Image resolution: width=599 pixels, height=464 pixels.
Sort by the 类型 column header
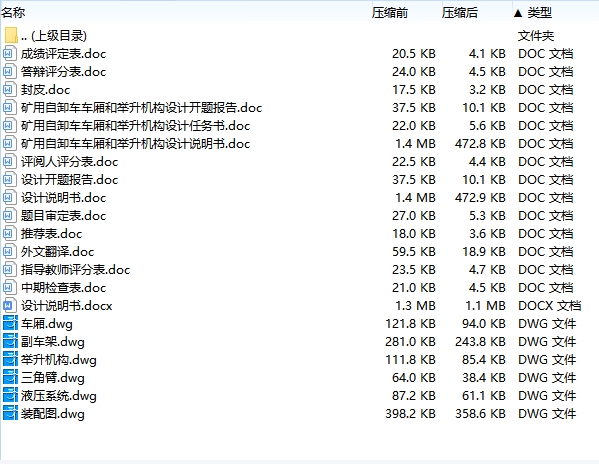[539, 13]
